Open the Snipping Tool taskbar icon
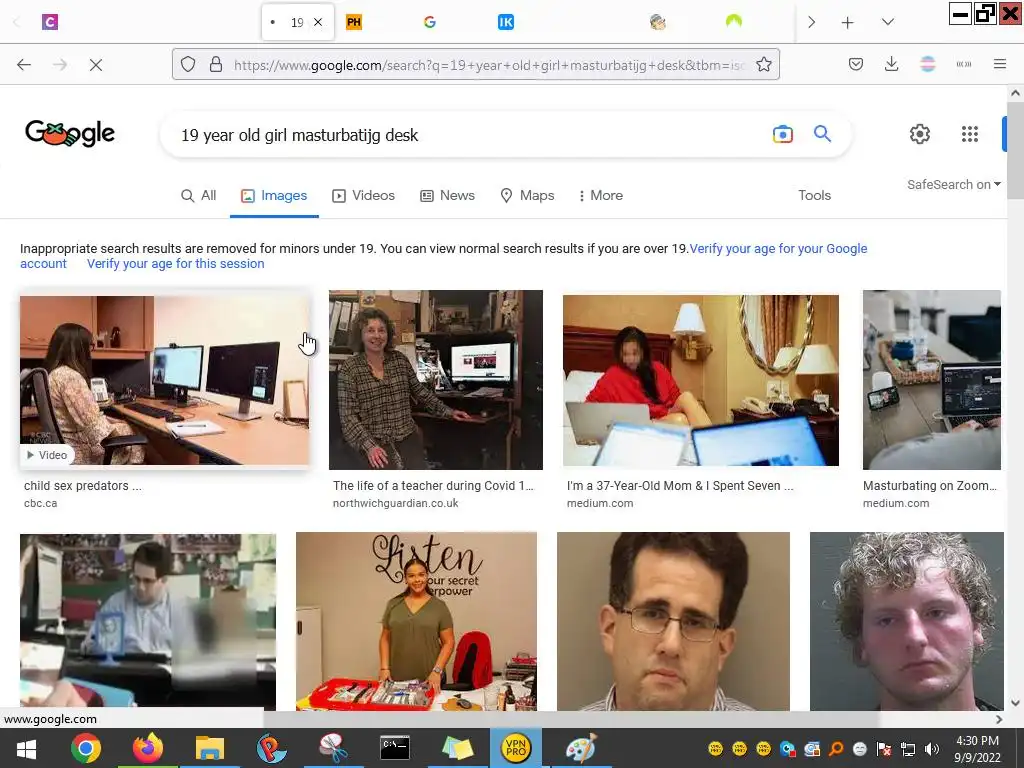Image resolution: width=1024 pixels, height=768 pixels. point(333,748)
